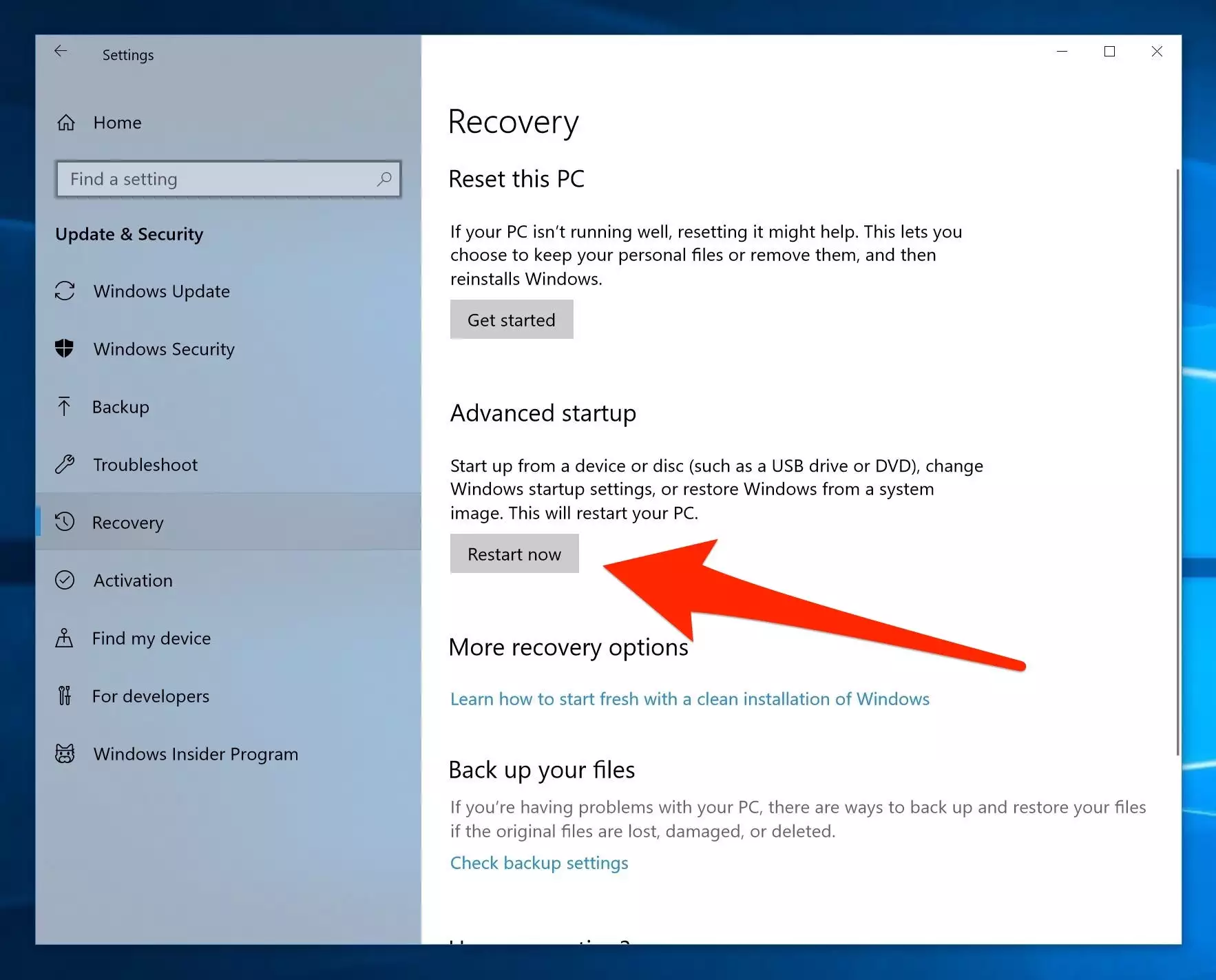Click the vertical scrollbar on Recovery page
Viewport: 1216px width, 980px height.
pyautogui.click(x=1177, y=461)
